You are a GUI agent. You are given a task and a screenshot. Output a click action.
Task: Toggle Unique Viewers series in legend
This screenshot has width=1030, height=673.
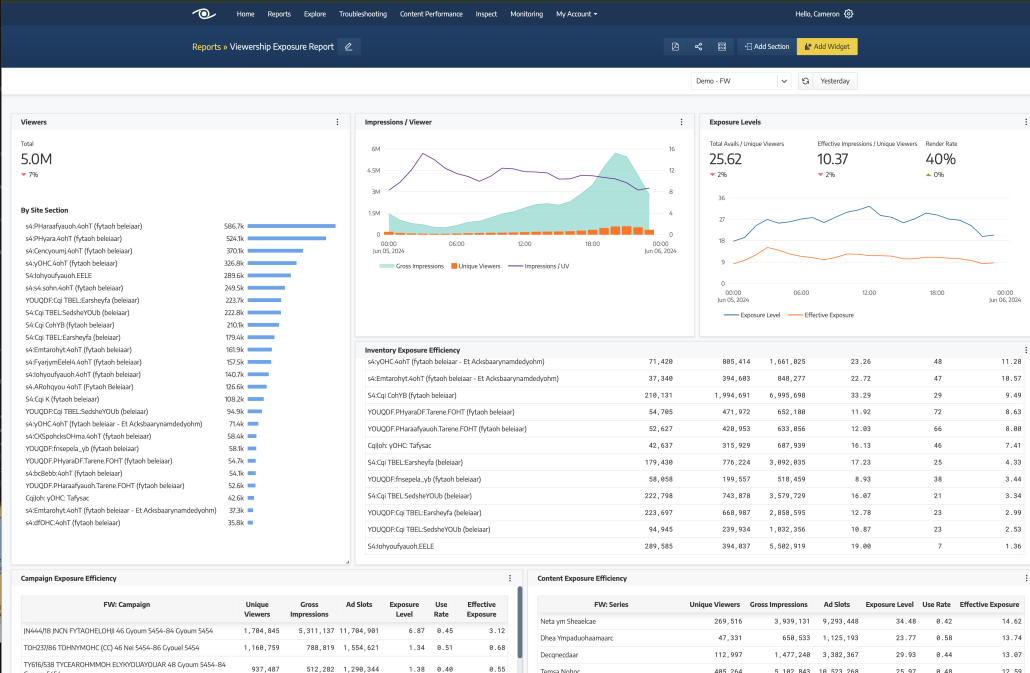(x=475, y=266)
